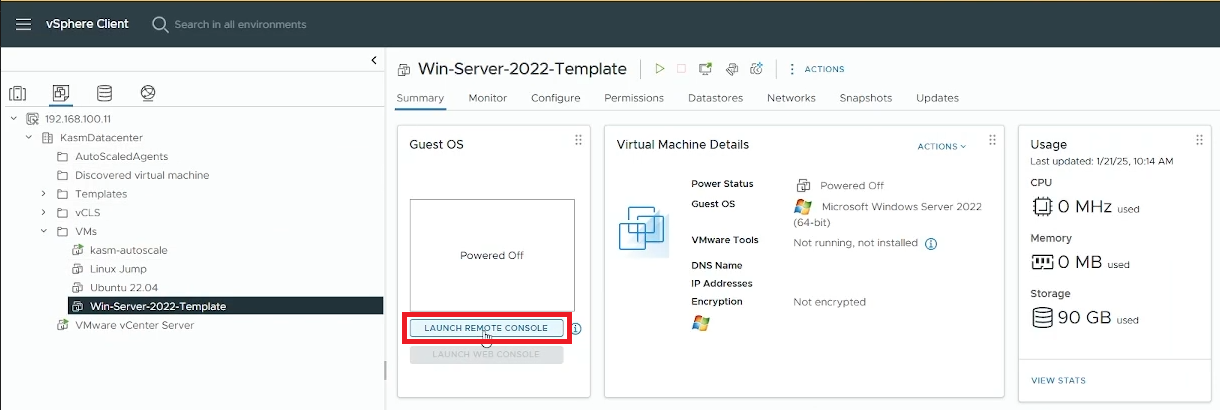Click the Launch Console toolbar icon
1220x410 pixels.
pyautogui.click(x=706, y=69)
